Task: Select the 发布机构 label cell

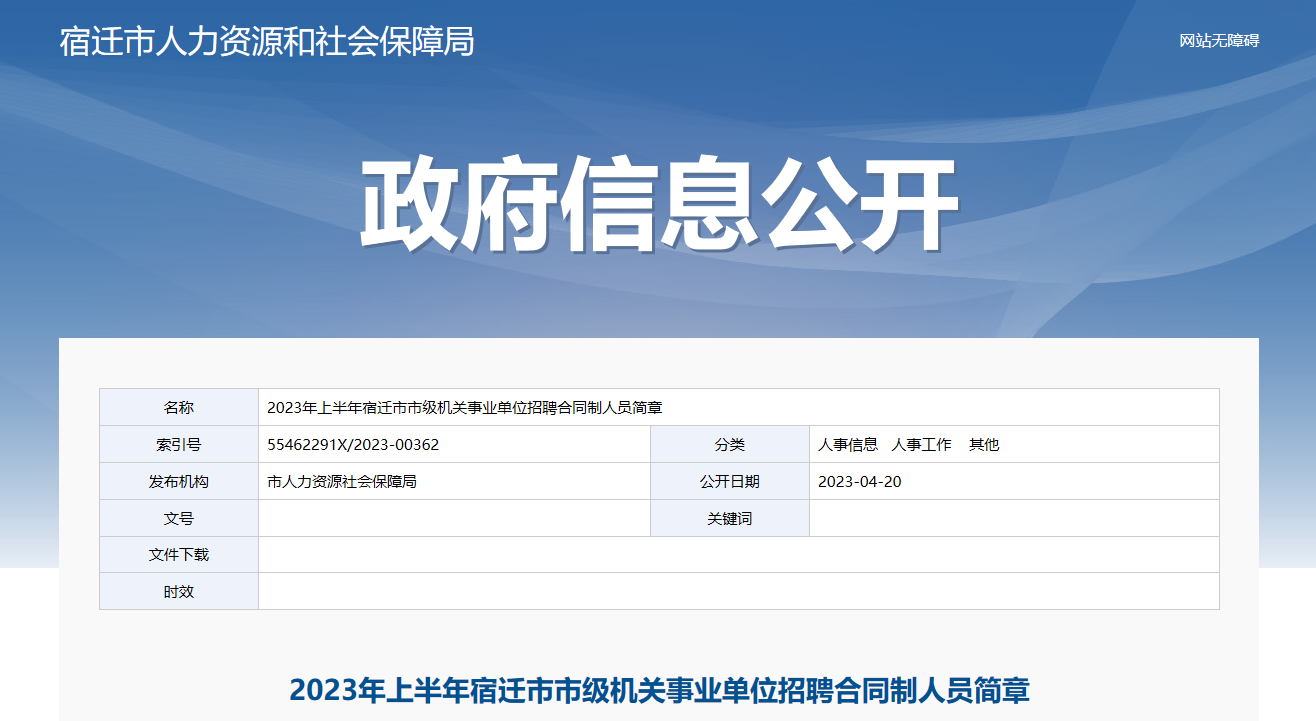Action: (x=179, y=481)
